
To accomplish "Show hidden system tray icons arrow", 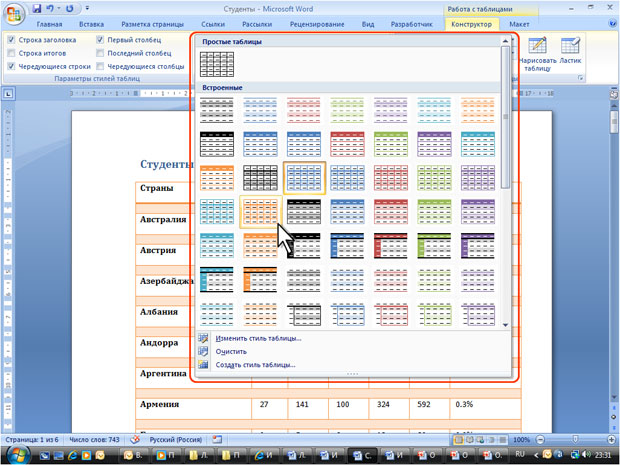I will point(536,455).
